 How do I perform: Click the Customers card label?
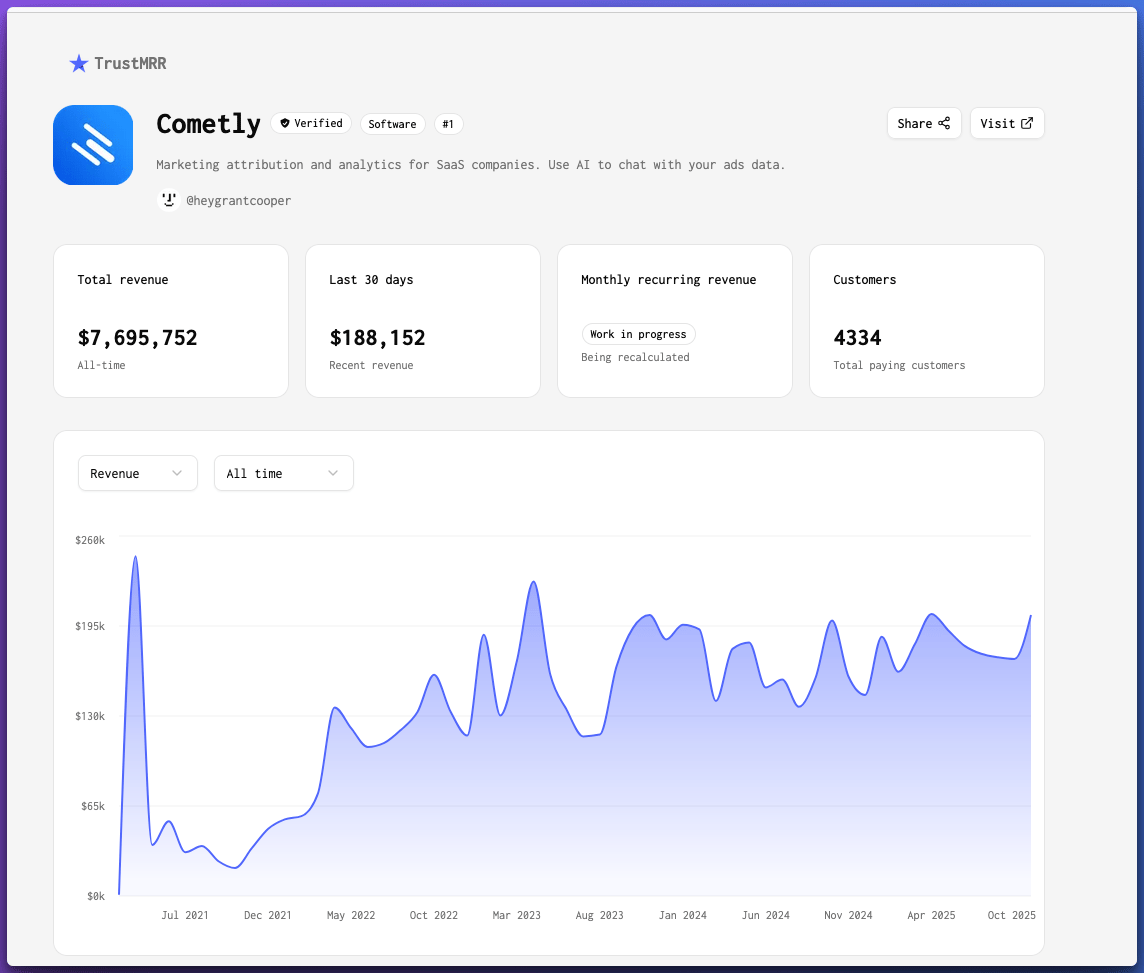(865, 279)
